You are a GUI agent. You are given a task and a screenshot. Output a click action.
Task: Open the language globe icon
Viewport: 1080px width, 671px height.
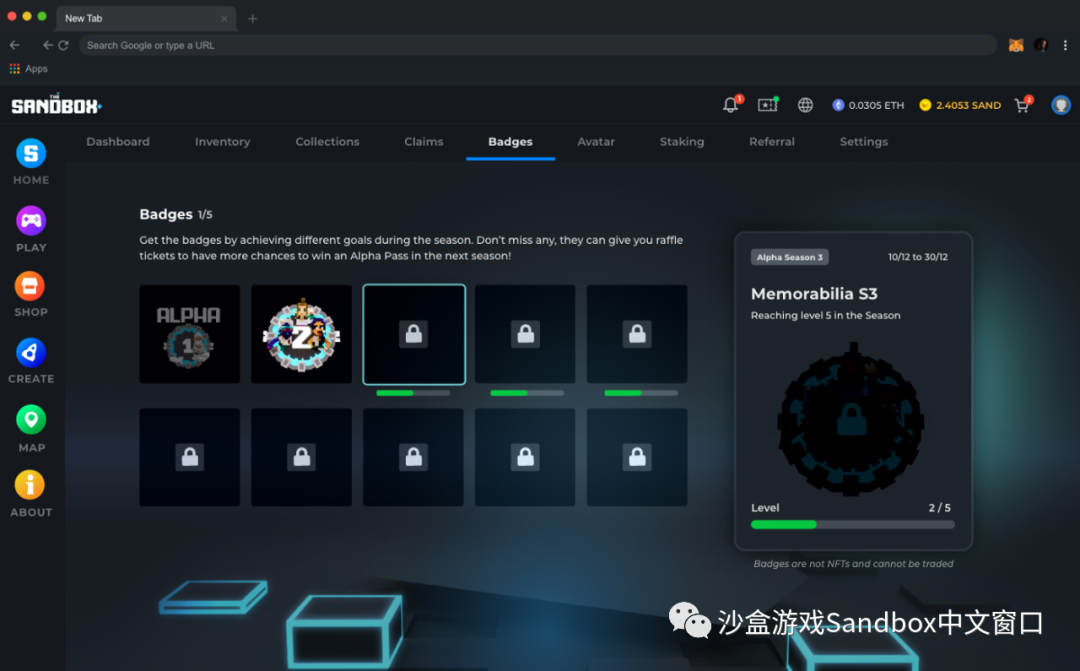tap(805, 105)
